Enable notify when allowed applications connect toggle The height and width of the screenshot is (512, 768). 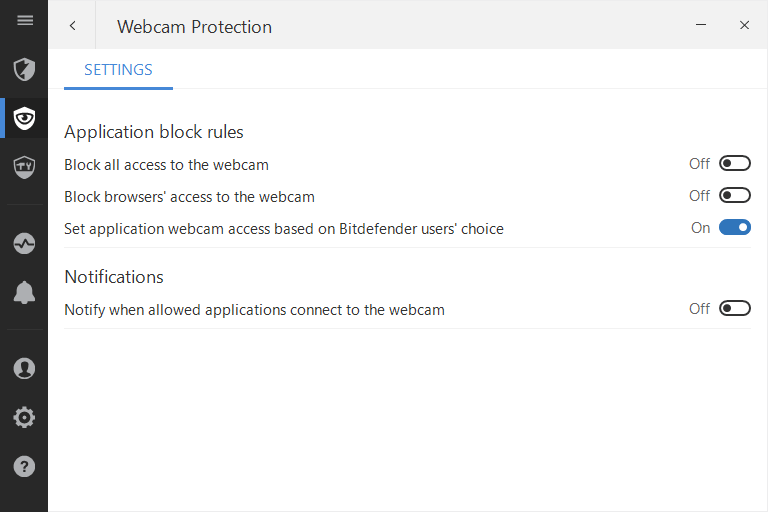[x=734, y=309]
